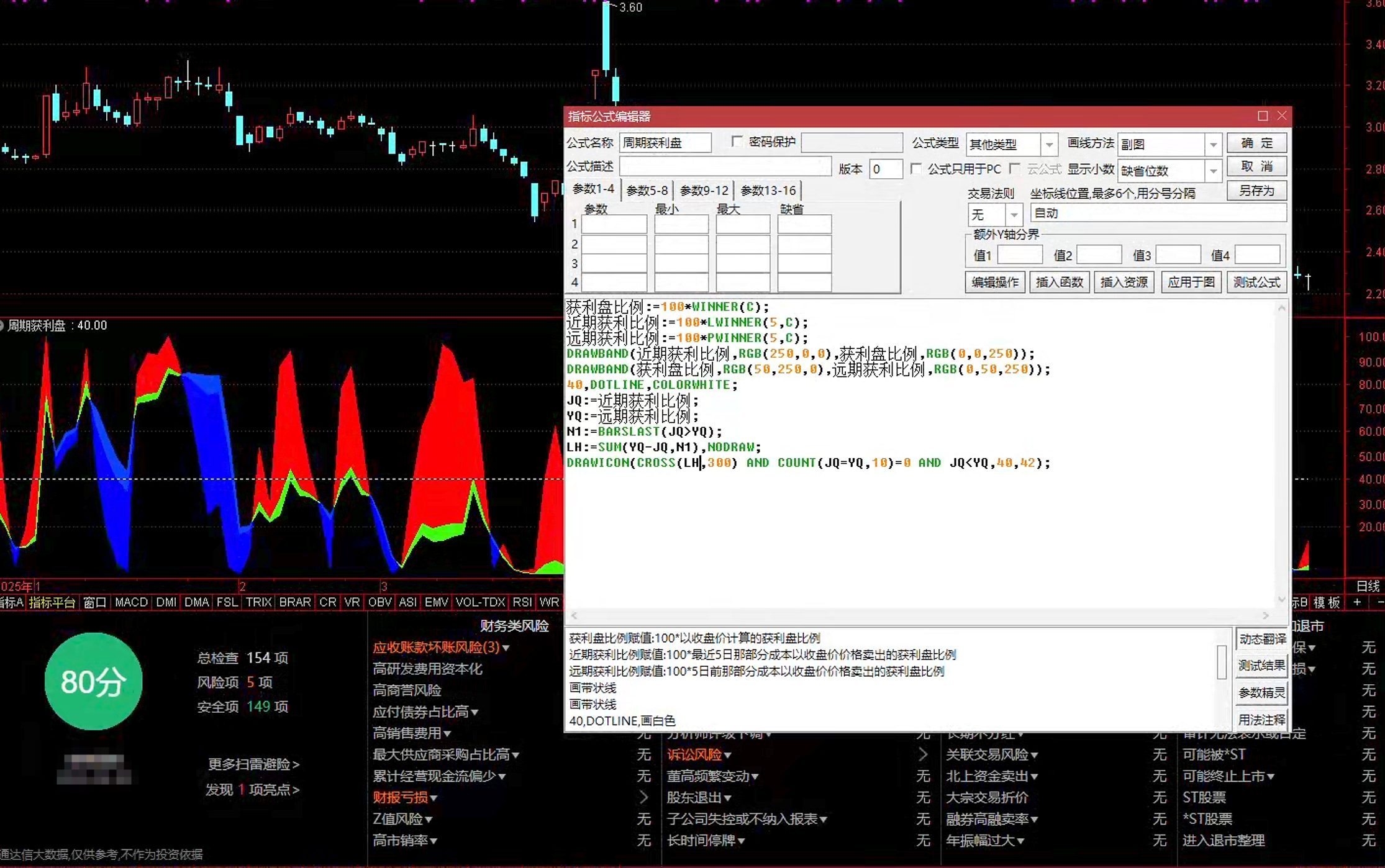Click the 编辑操作 button
Image resolution: width=1385 pixels, height=868 pixels.
click(995, 283)
